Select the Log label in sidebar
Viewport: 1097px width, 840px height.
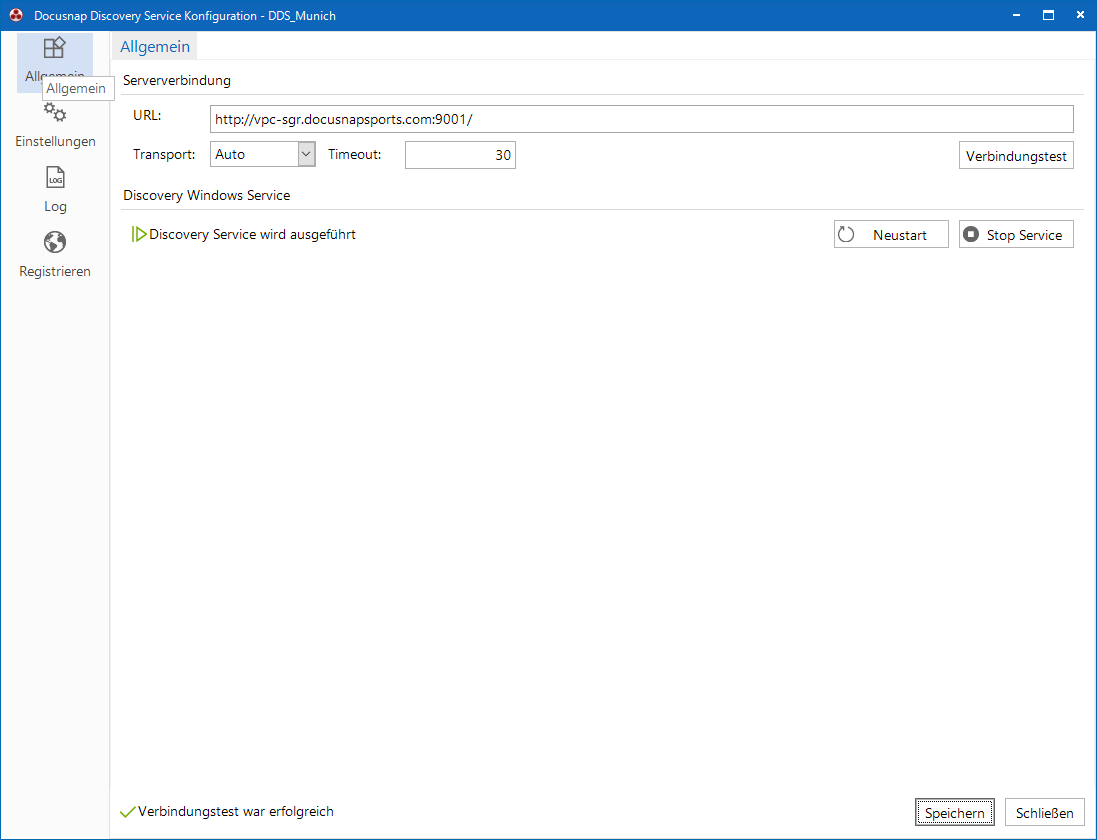click(x=55, y=206)
